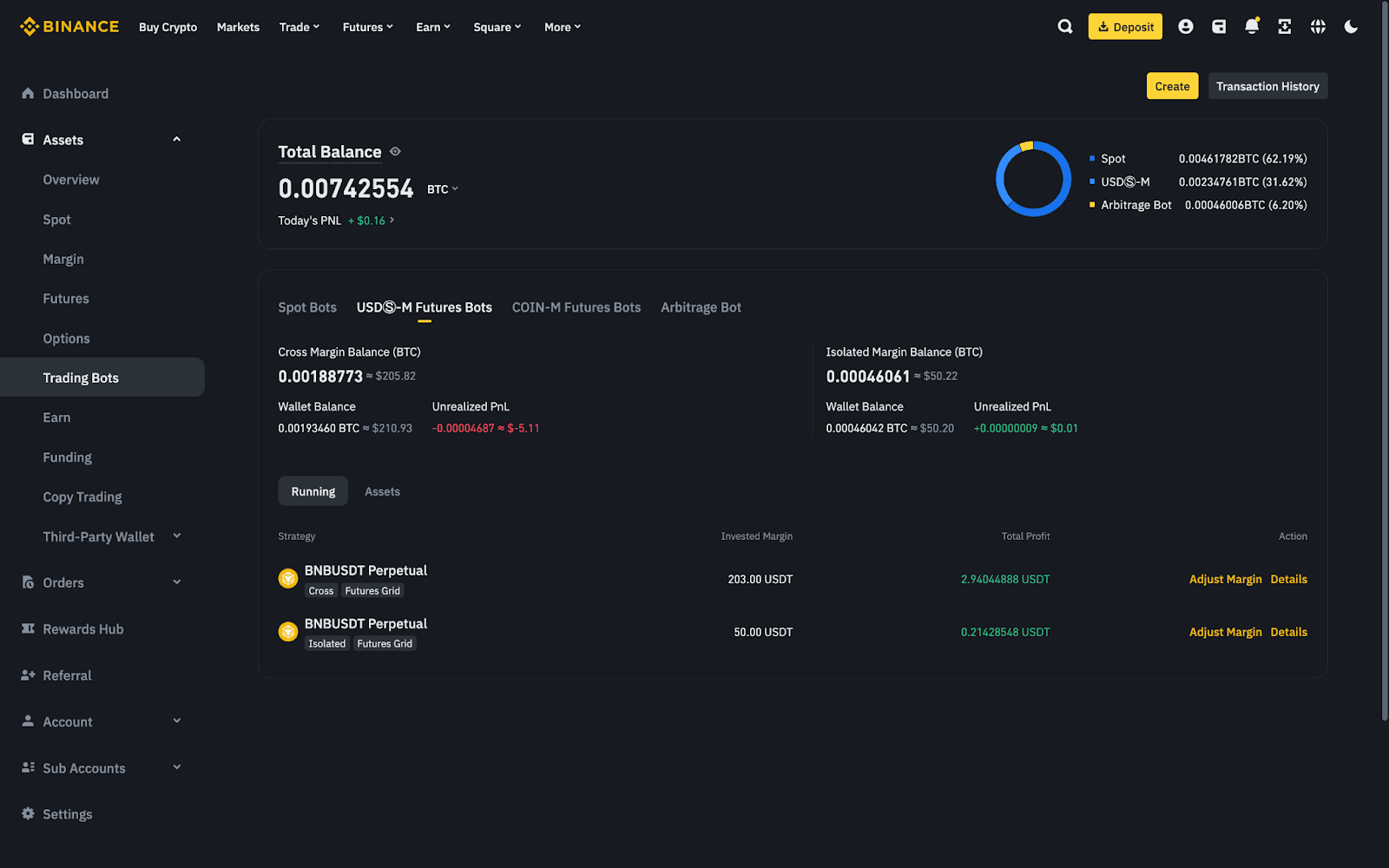Open the Futures dropdown menu
The width and height of the screenshot is (1389, 868).
(x=368, y=27)
